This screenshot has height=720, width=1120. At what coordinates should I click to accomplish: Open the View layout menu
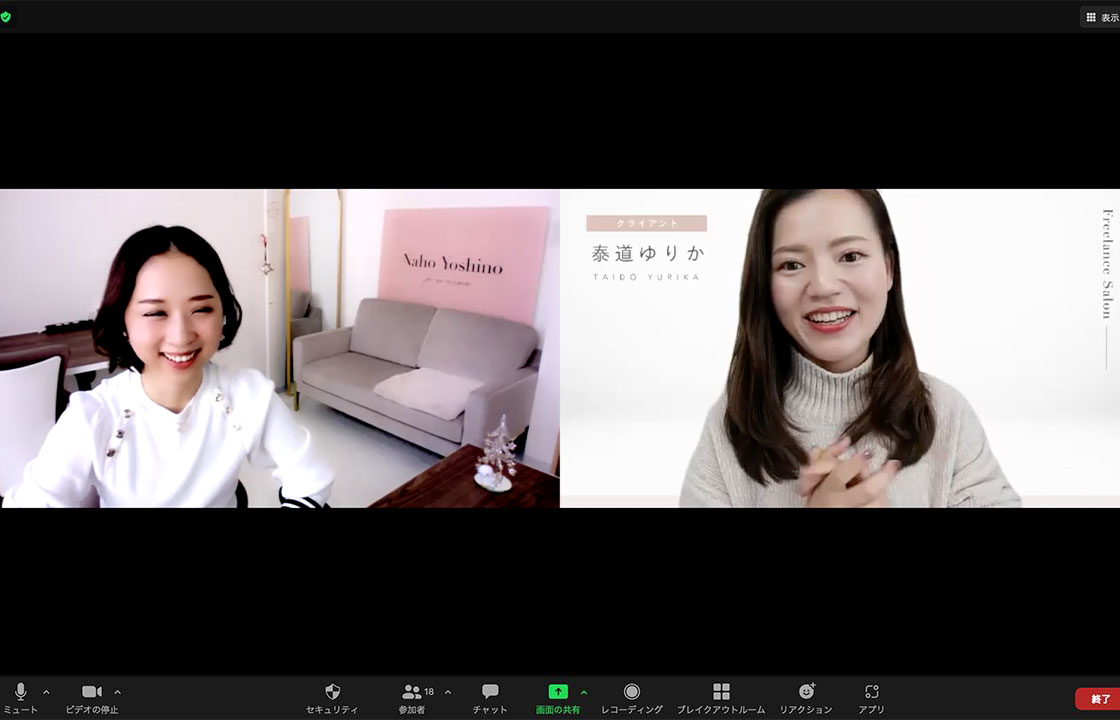pos(1100,17)
